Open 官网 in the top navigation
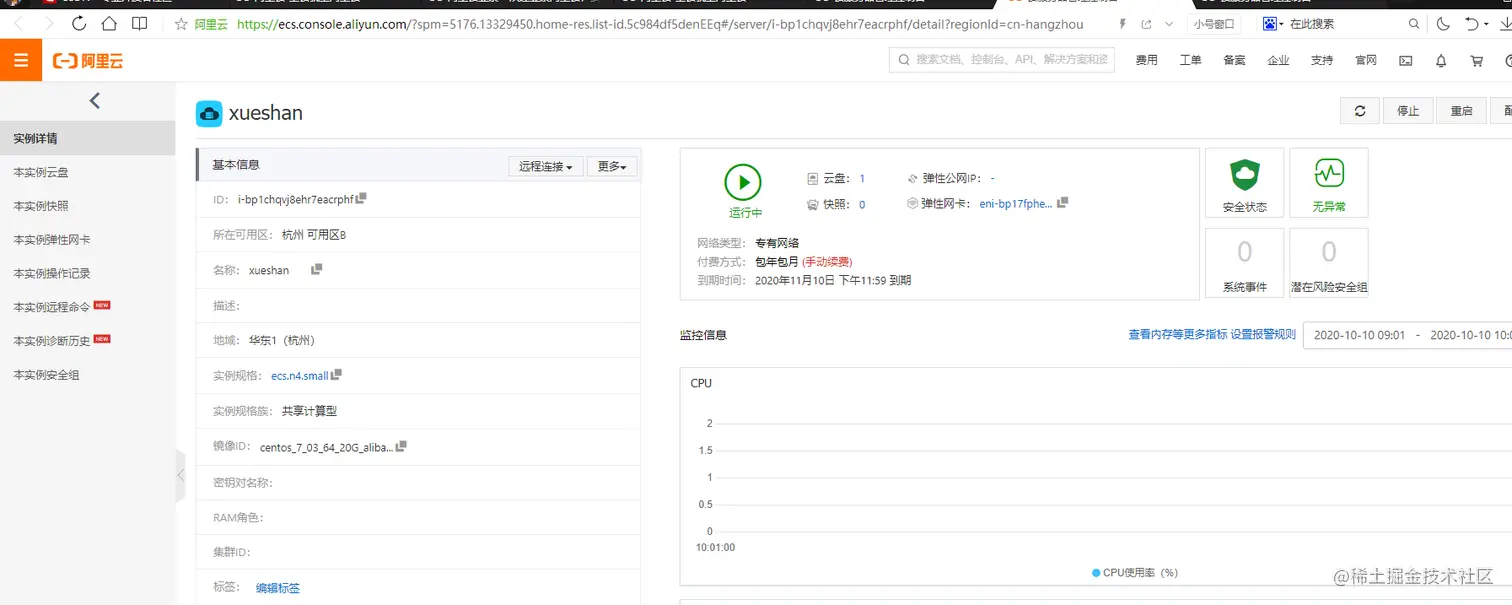 pos(1366,60)
